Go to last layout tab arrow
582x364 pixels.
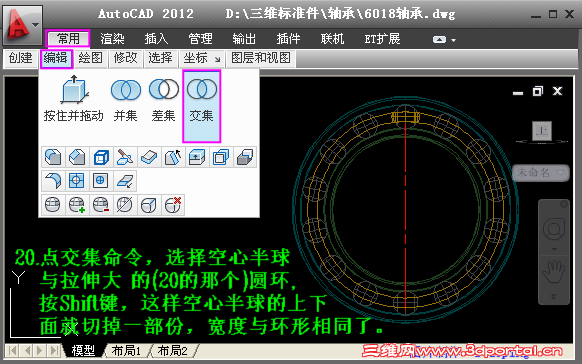coord(54,350)
